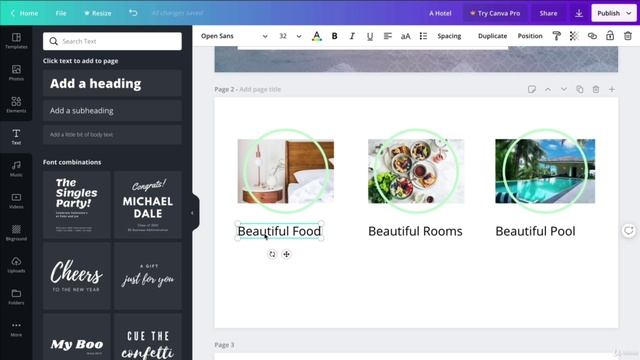Open the Spacing options
640x360 pixels.
449,36
